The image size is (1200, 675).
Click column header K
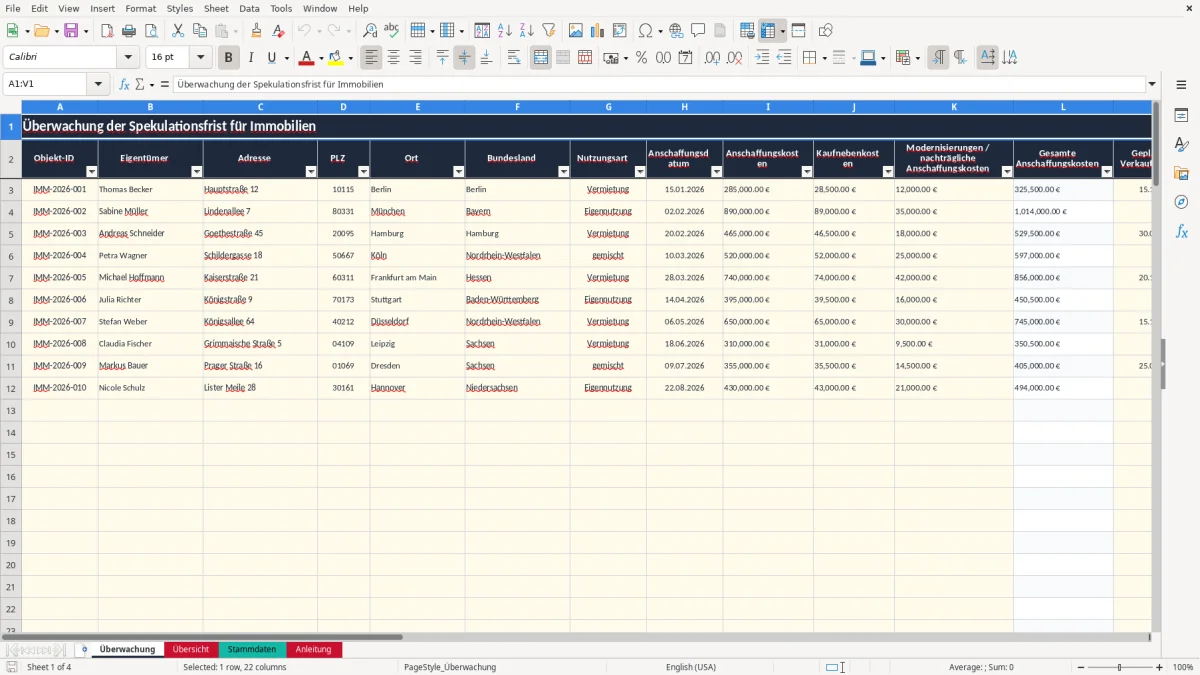954,106
